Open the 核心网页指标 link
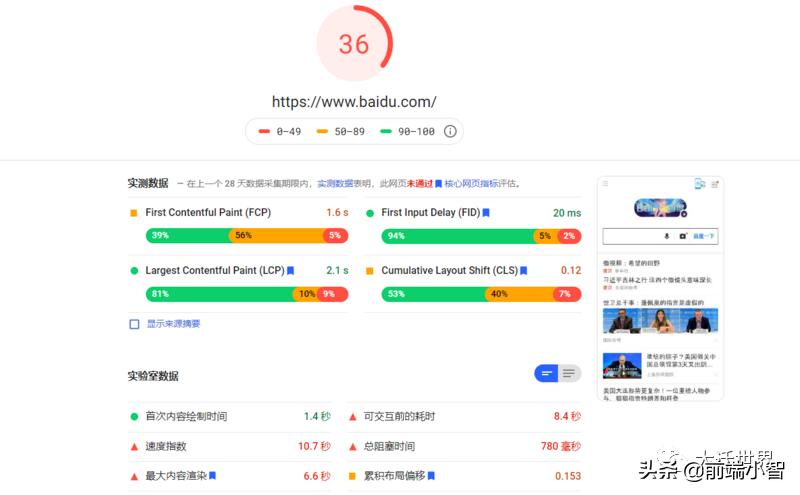The image size is (800, 495). click(471, 184)
